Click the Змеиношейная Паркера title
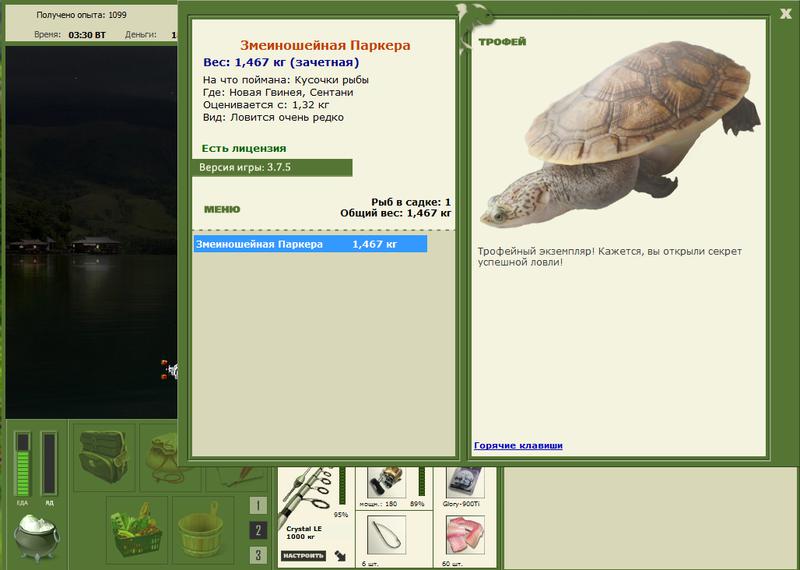Viewport: 800px width, 570px height. click(x=325, y=45)
